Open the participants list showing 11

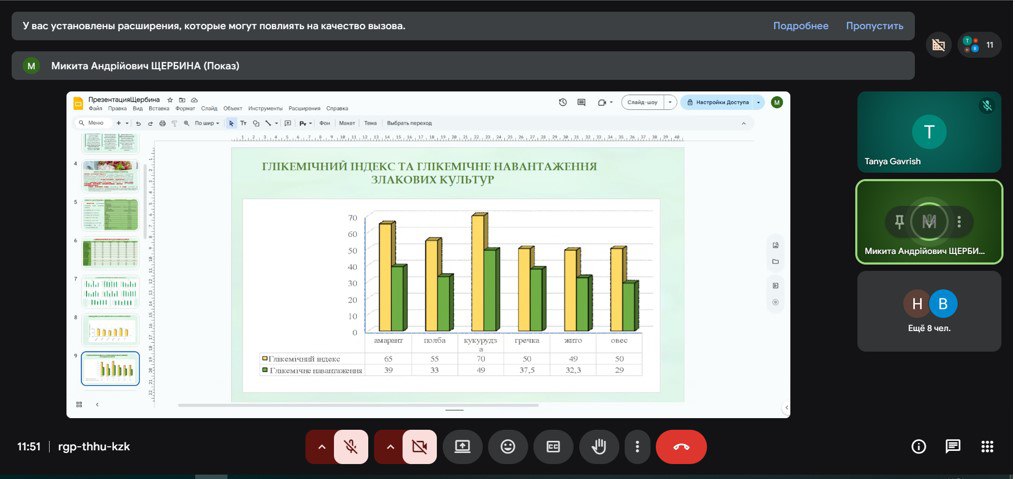tap(979, 45)
